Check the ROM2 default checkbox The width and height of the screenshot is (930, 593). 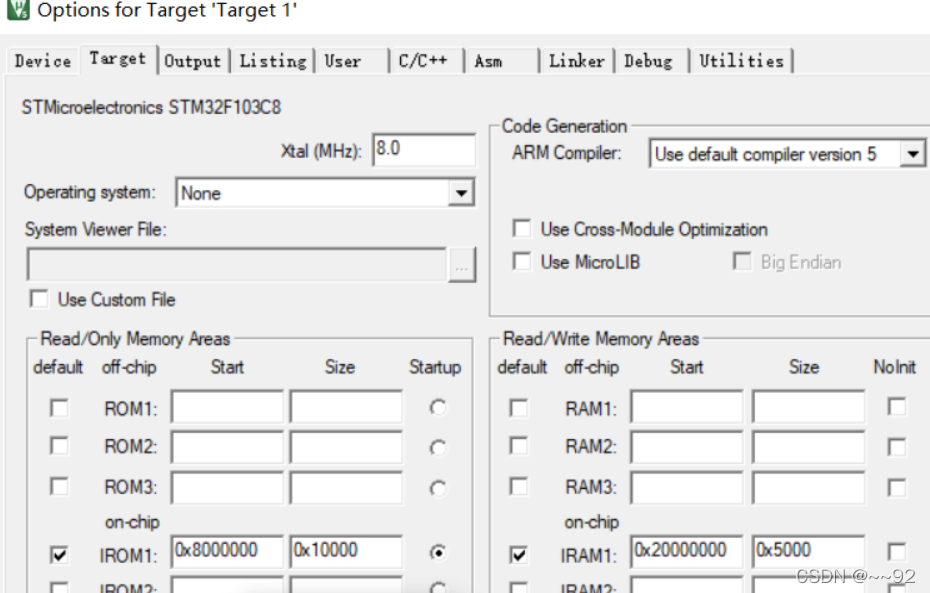pos(59,445)
